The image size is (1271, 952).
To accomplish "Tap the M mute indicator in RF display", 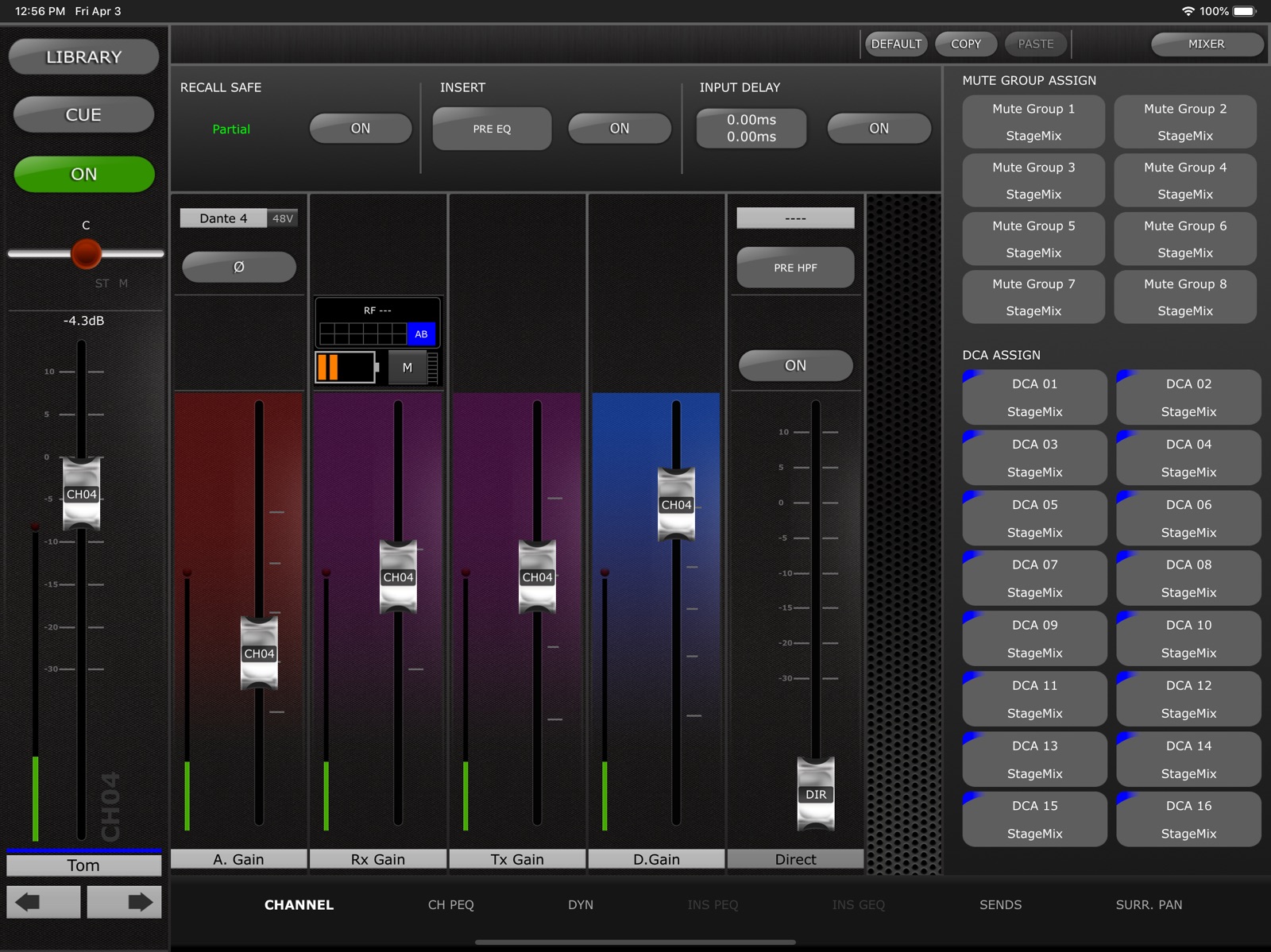I will pos(408,368).
